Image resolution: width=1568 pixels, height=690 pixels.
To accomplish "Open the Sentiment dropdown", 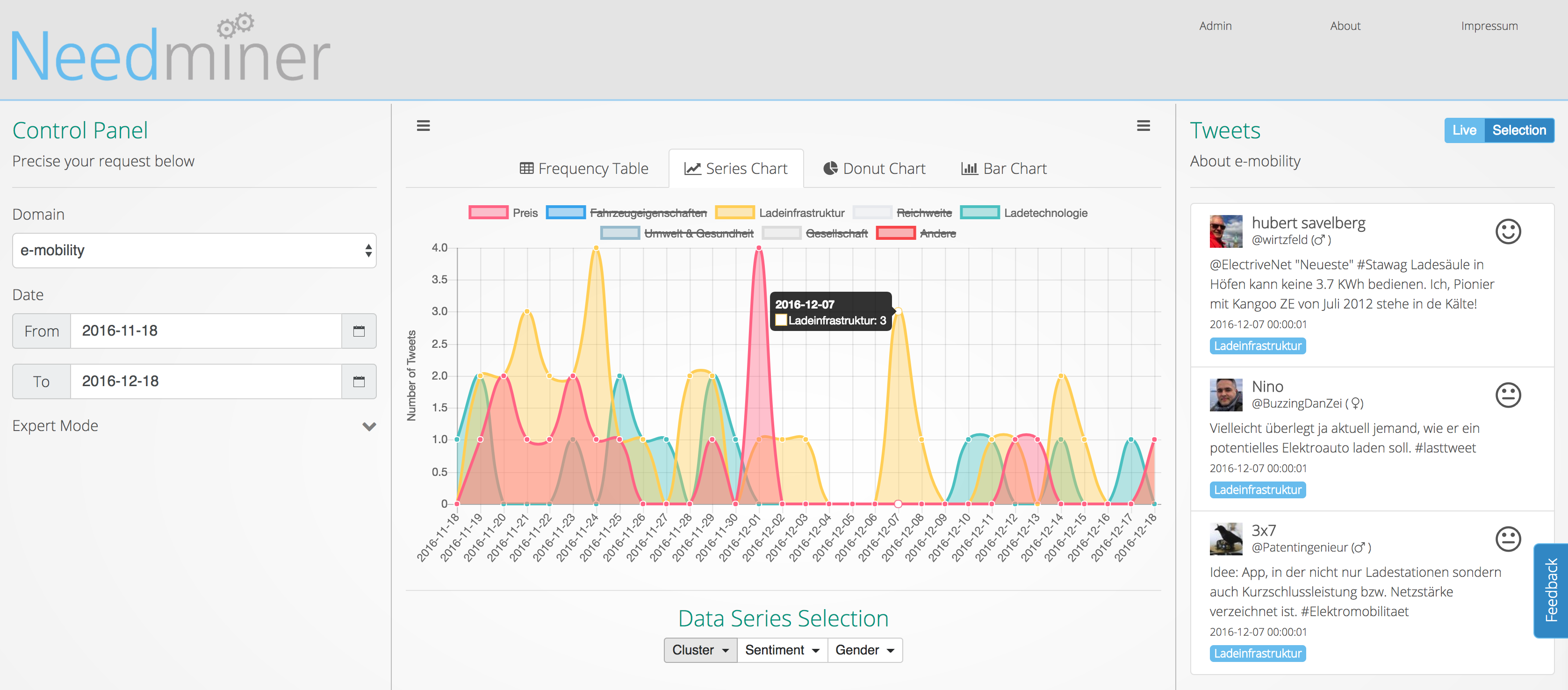I will [782, 650].
